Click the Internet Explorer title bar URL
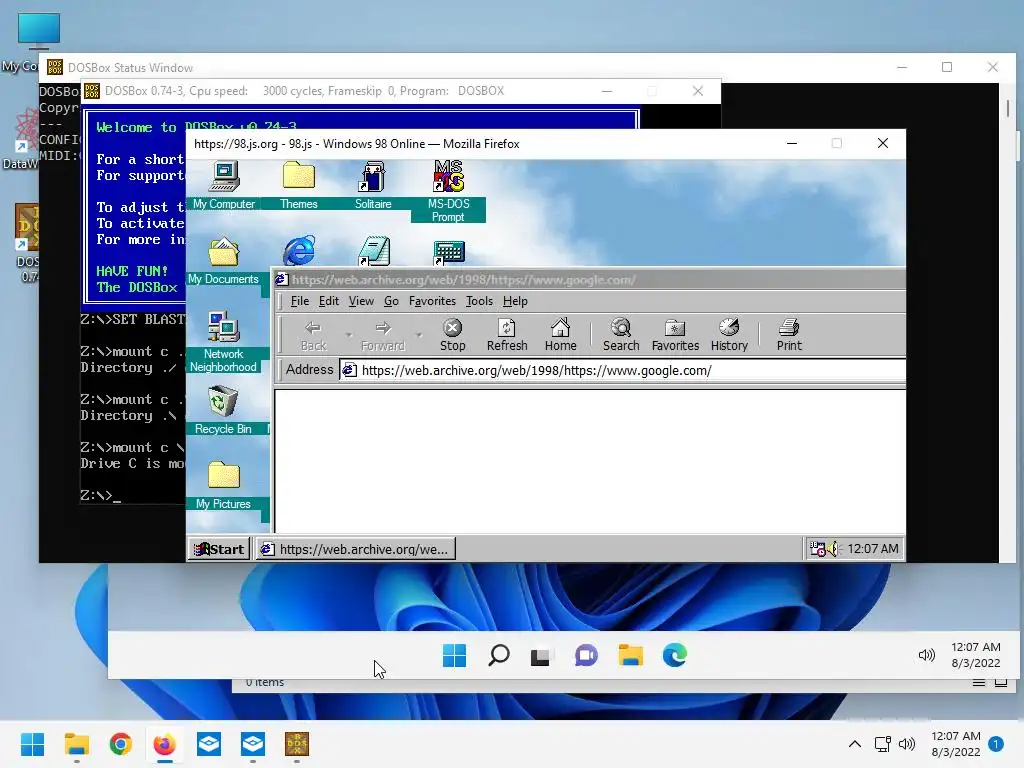 click(x=464, y=280)
